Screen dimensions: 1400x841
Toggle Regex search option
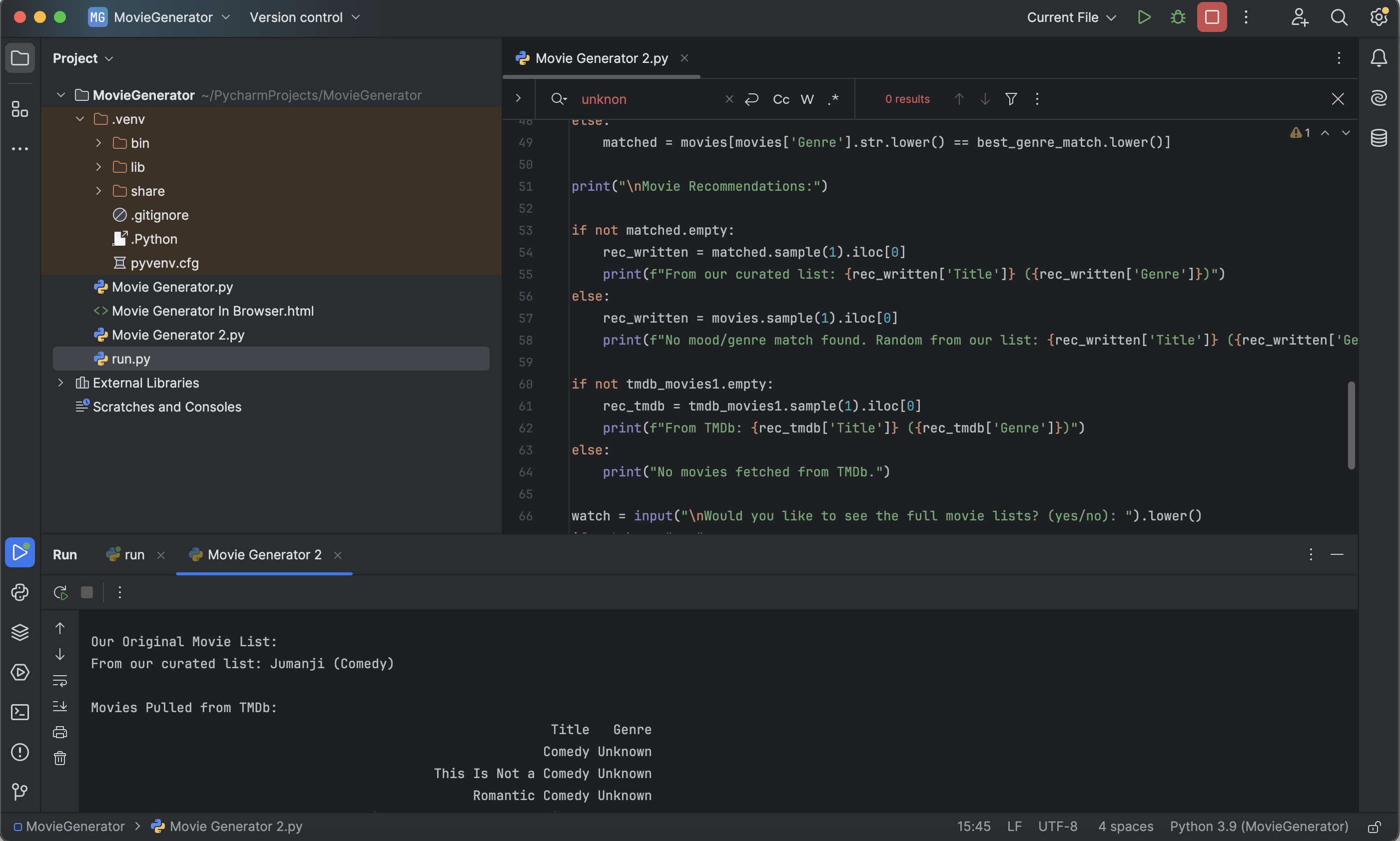click(832, 99)
